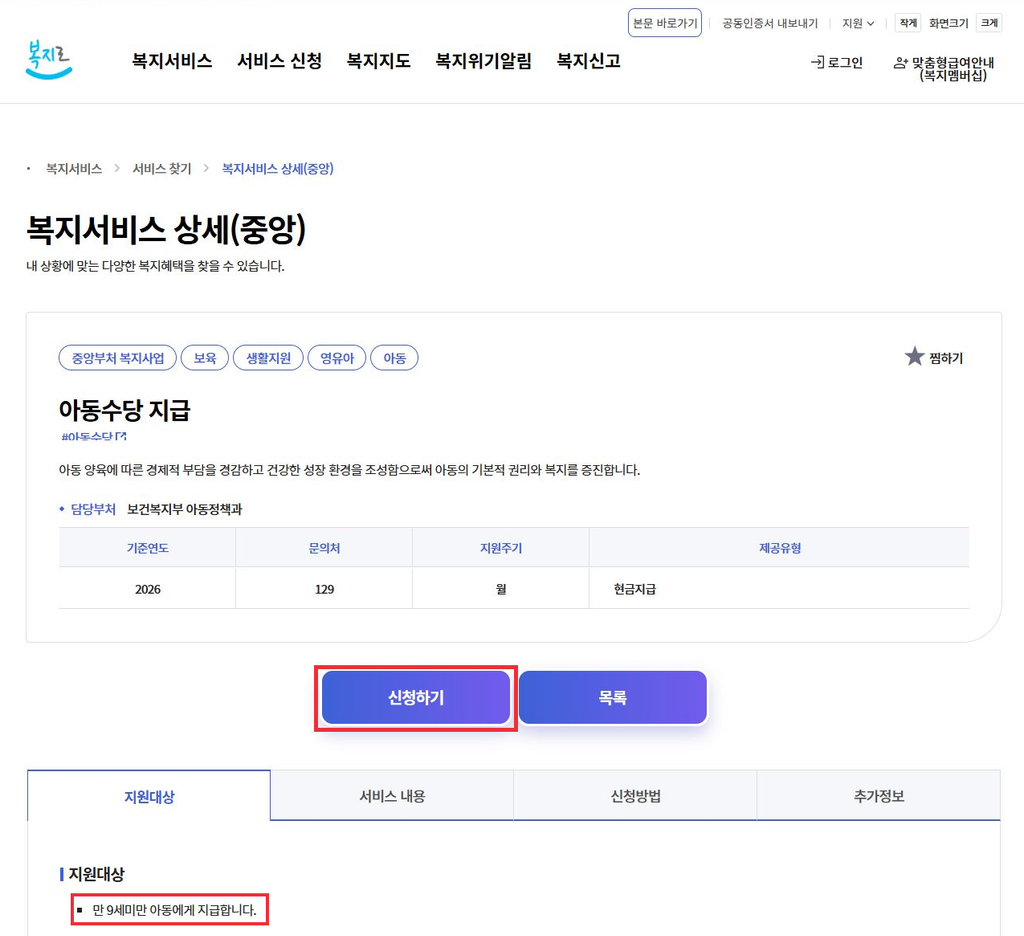Click the 복지로 logo
The height and width of the screenshot is (936, 1024).
click(49, 60)
